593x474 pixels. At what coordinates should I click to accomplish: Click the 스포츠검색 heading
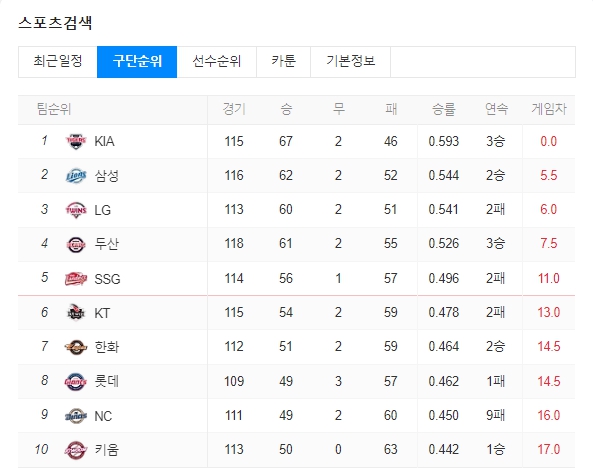(x=55, y=23)
